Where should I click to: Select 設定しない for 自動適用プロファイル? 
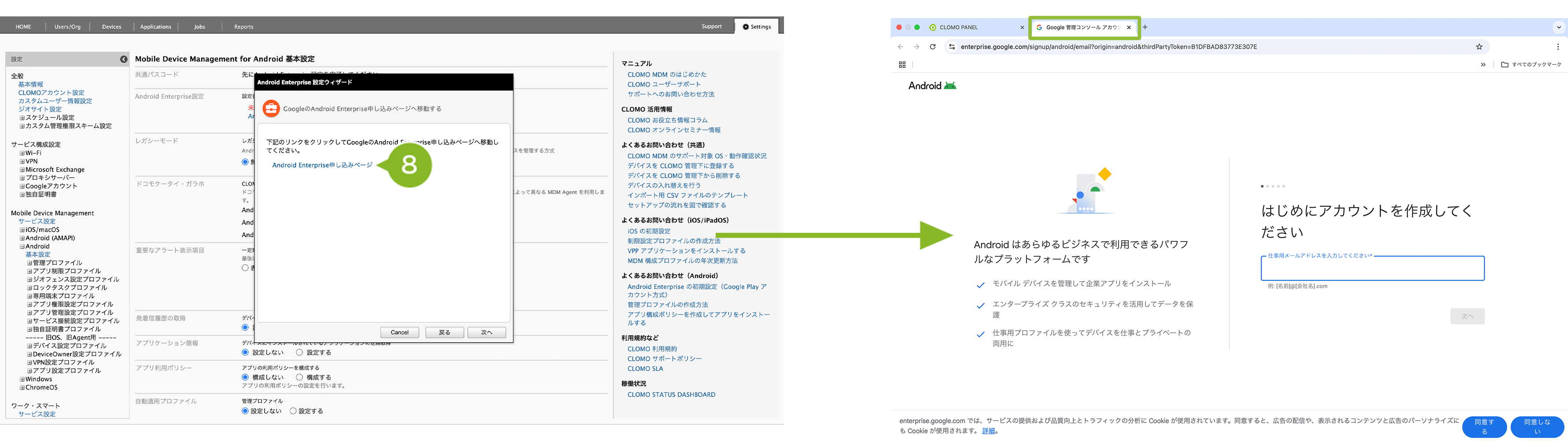(x=245, y=411)
